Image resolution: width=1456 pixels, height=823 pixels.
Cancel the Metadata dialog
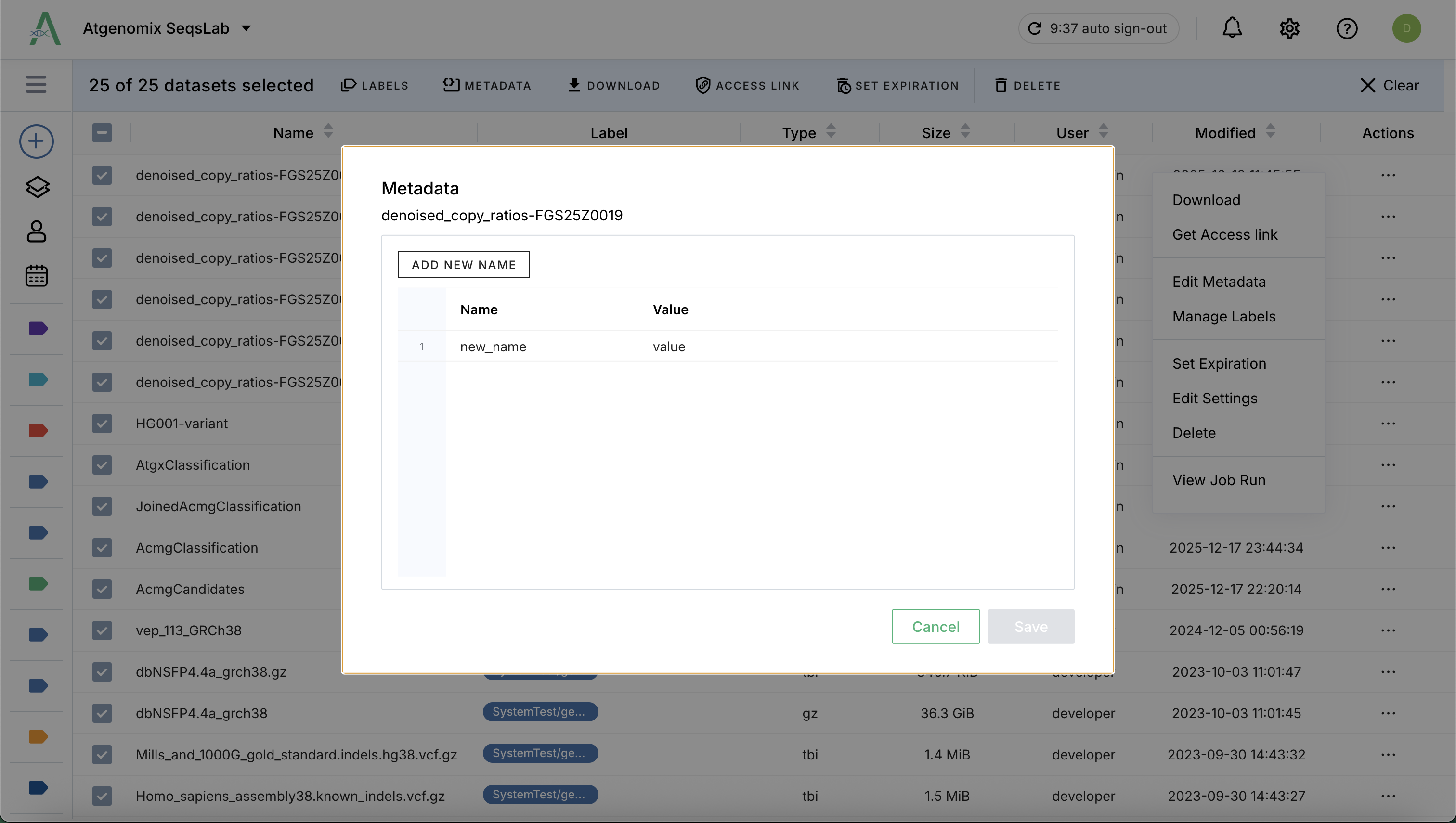[935, 626]
